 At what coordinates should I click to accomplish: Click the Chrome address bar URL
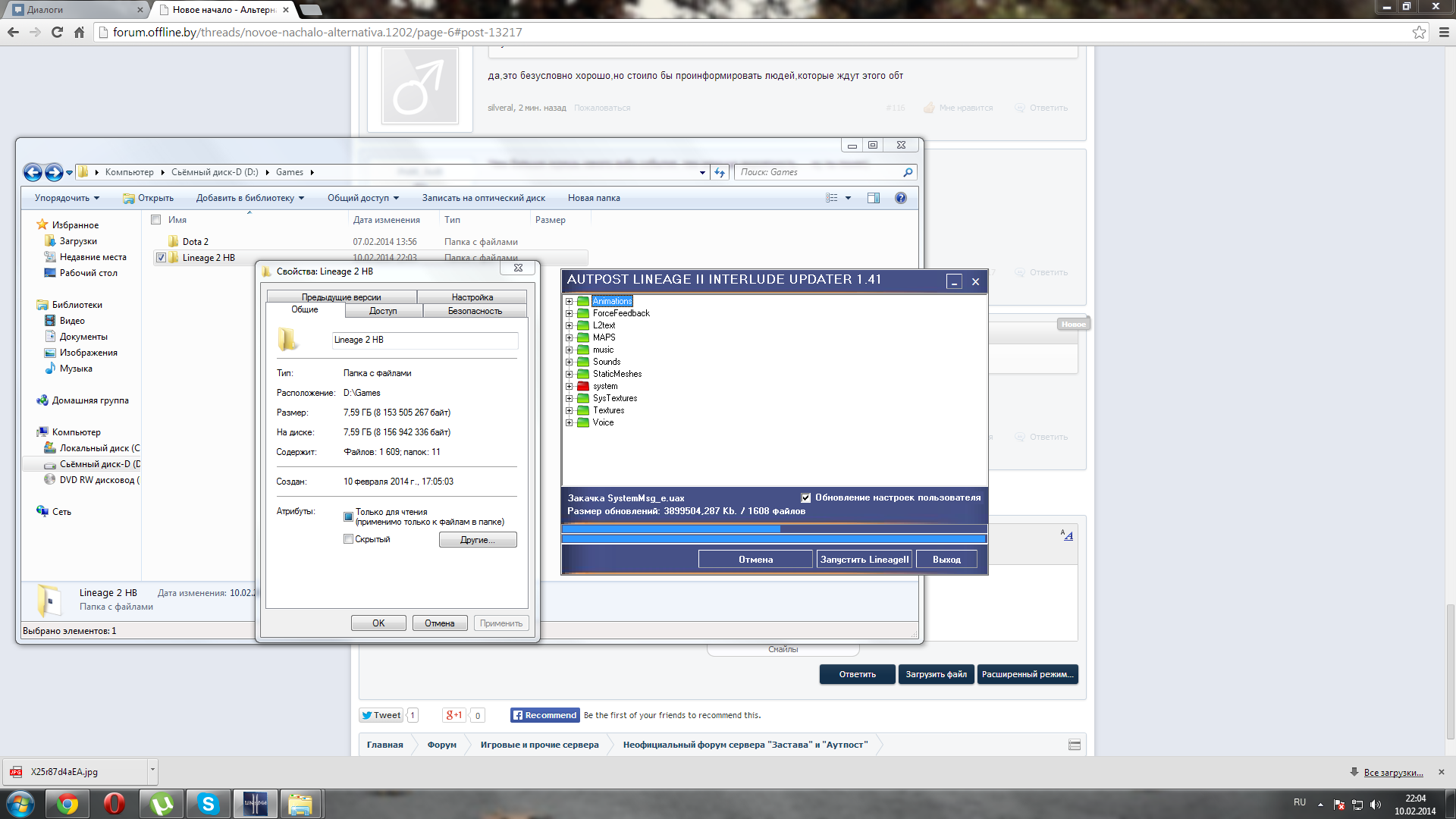pyautogui.click(x=317, y=32)
